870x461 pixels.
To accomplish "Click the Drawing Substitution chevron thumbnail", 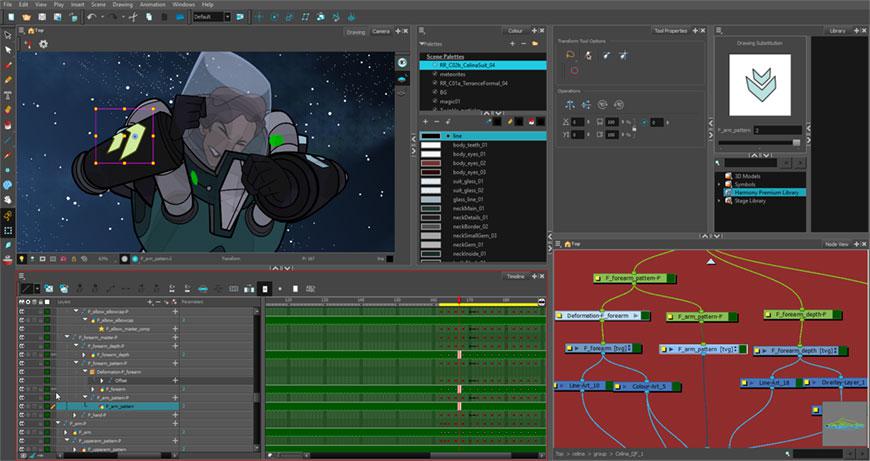I will (760, 85).
